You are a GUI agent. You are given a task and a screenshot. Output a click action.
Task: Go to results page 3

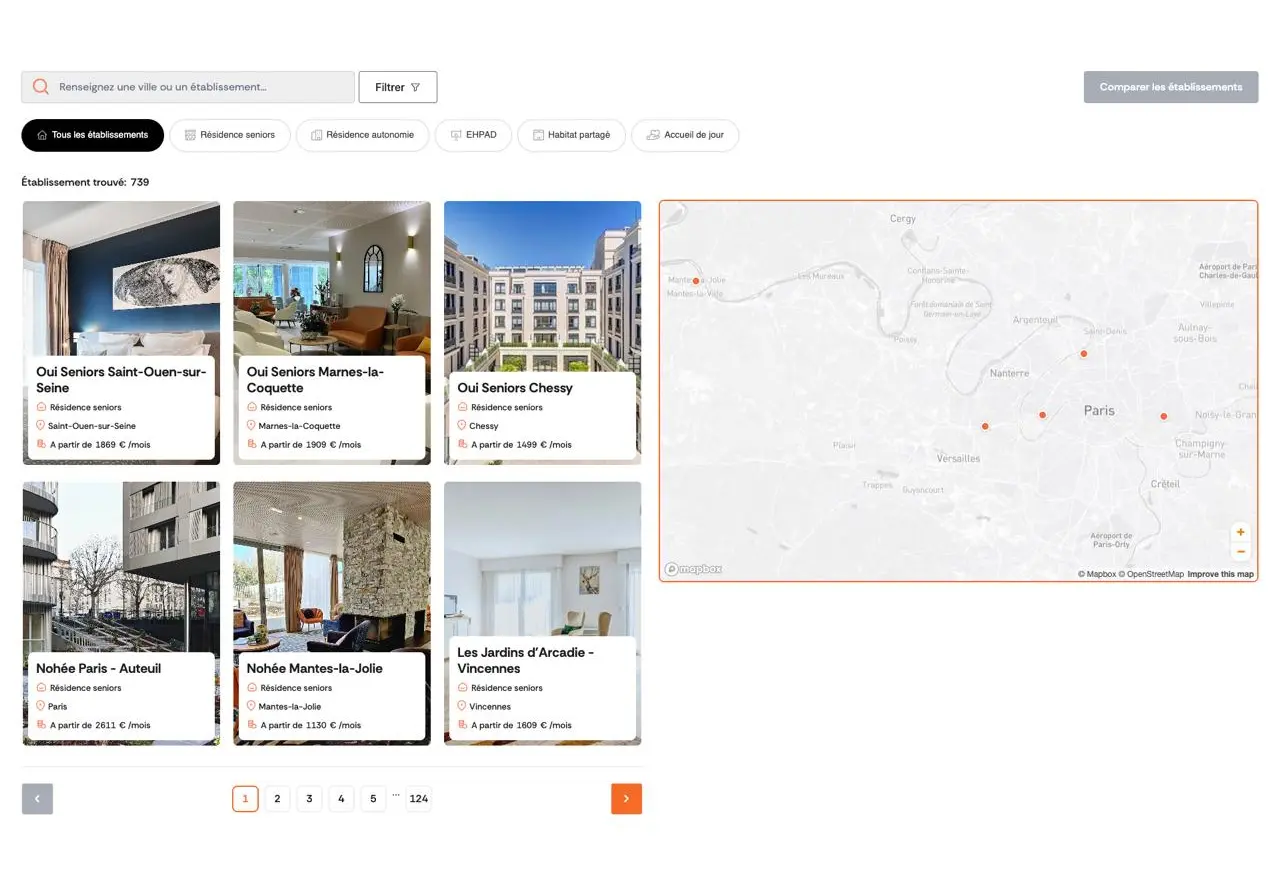[309, 799]
